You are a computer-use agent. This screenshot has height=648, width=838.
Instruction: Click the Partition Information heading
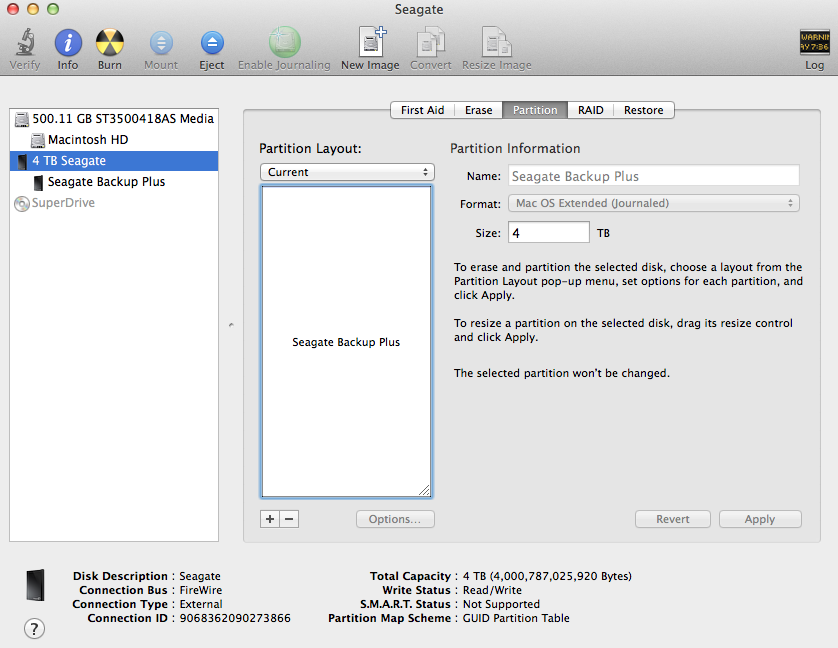tap(515, 149)
